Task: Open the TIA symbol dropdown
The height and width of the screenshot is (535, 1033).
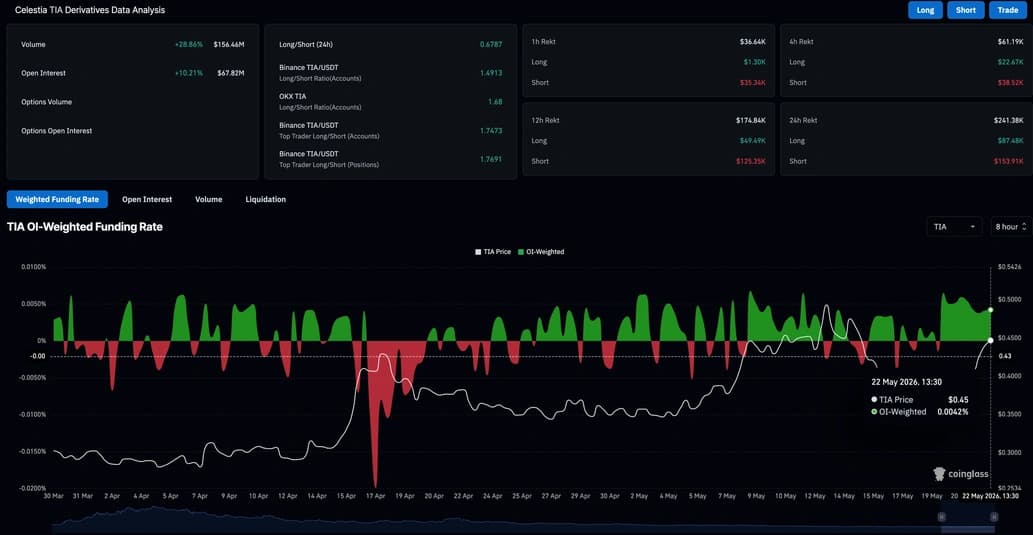Action: (x=954, y=227)
